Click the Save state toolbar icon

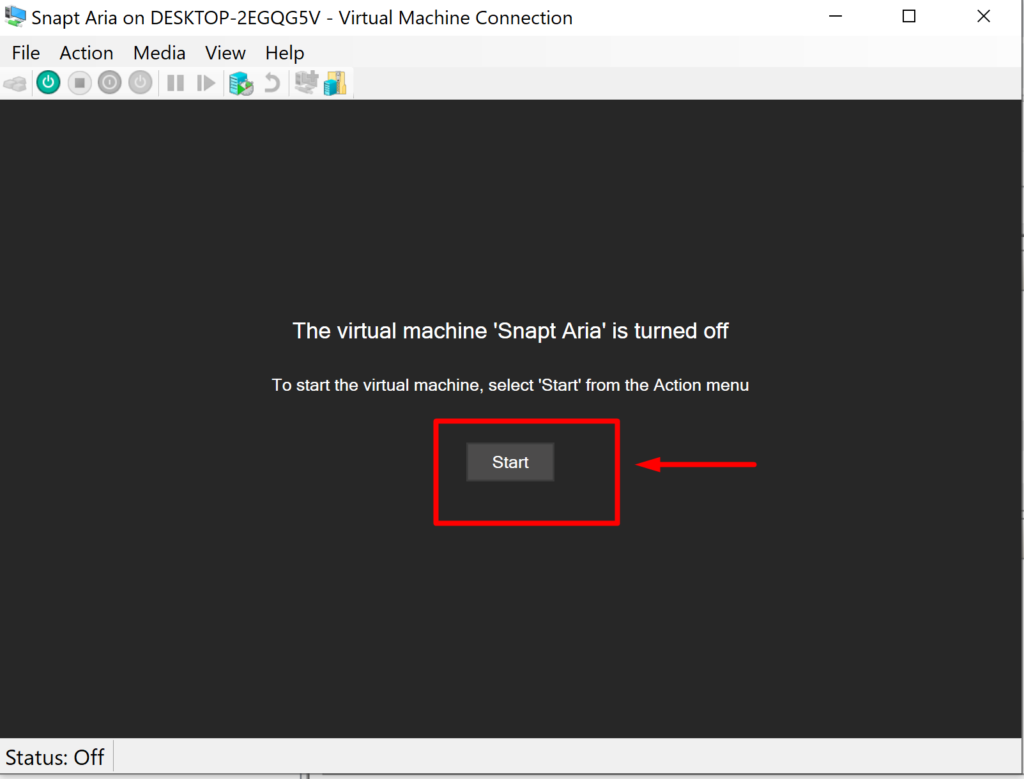(140, 83)
